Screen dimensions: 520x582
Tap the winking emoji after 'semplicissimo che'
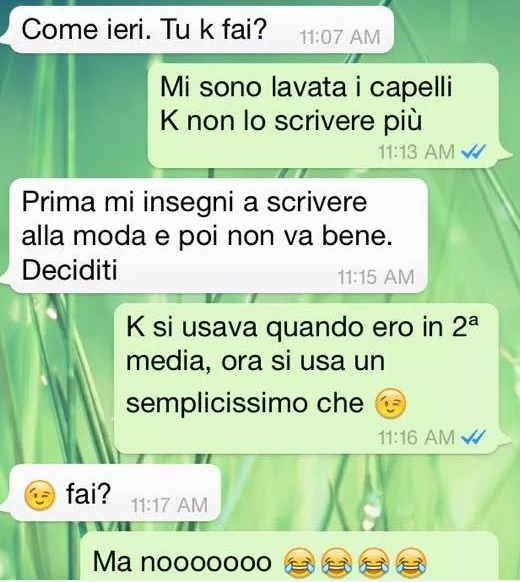click(391, 404)
